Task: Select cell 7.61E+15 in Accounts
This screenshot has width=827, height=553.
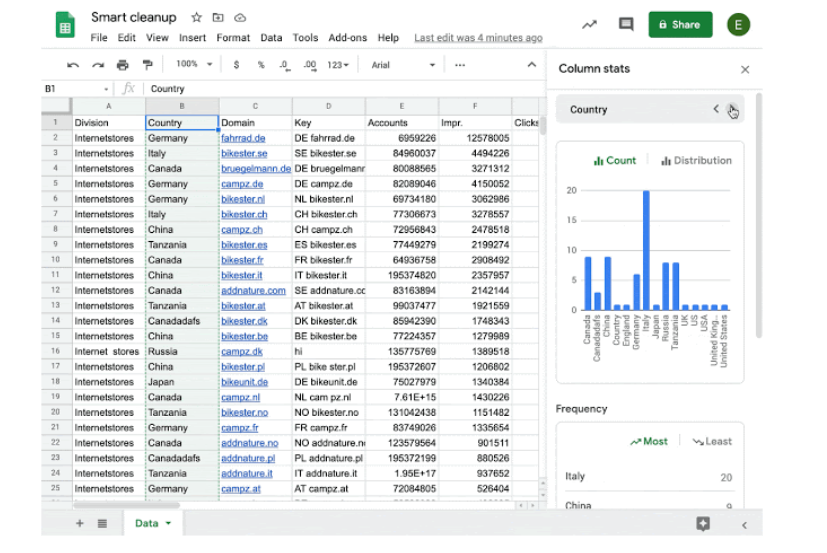Action: pyautogui.click(x=402, y=397)
